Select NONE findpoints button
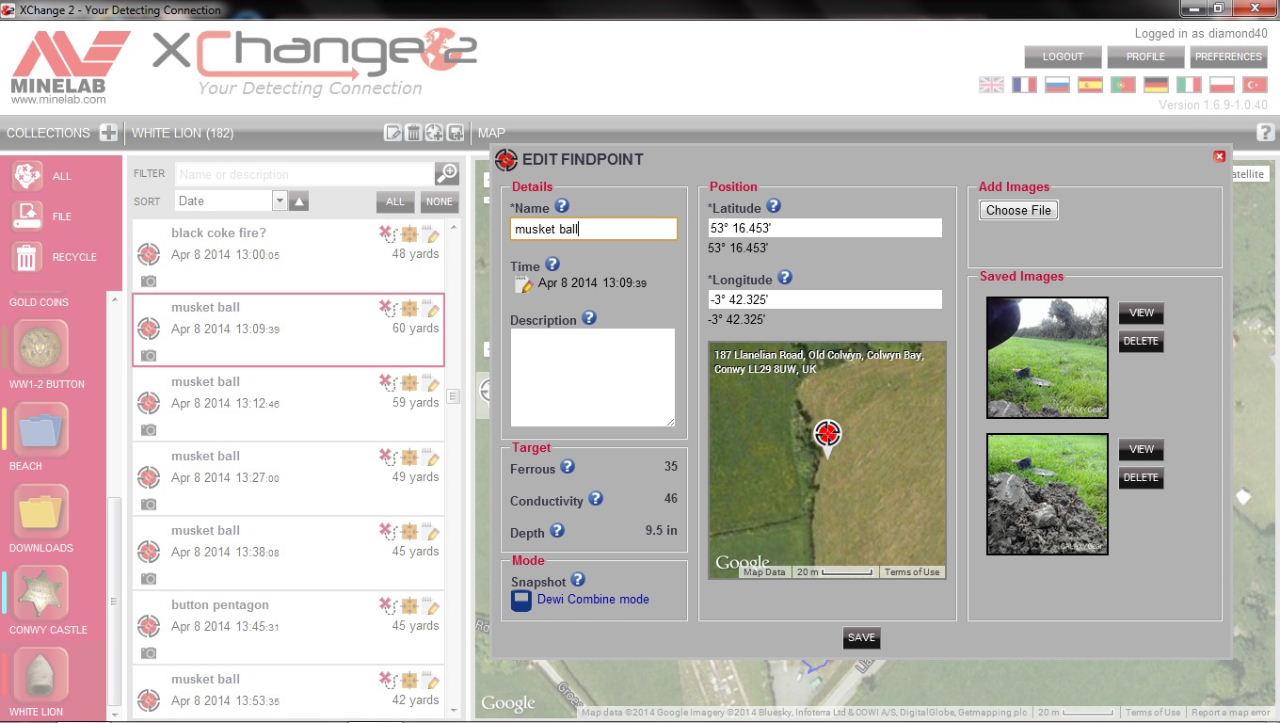The width and height of the screenshot is (1280, 723). click(x=439, y=202)
